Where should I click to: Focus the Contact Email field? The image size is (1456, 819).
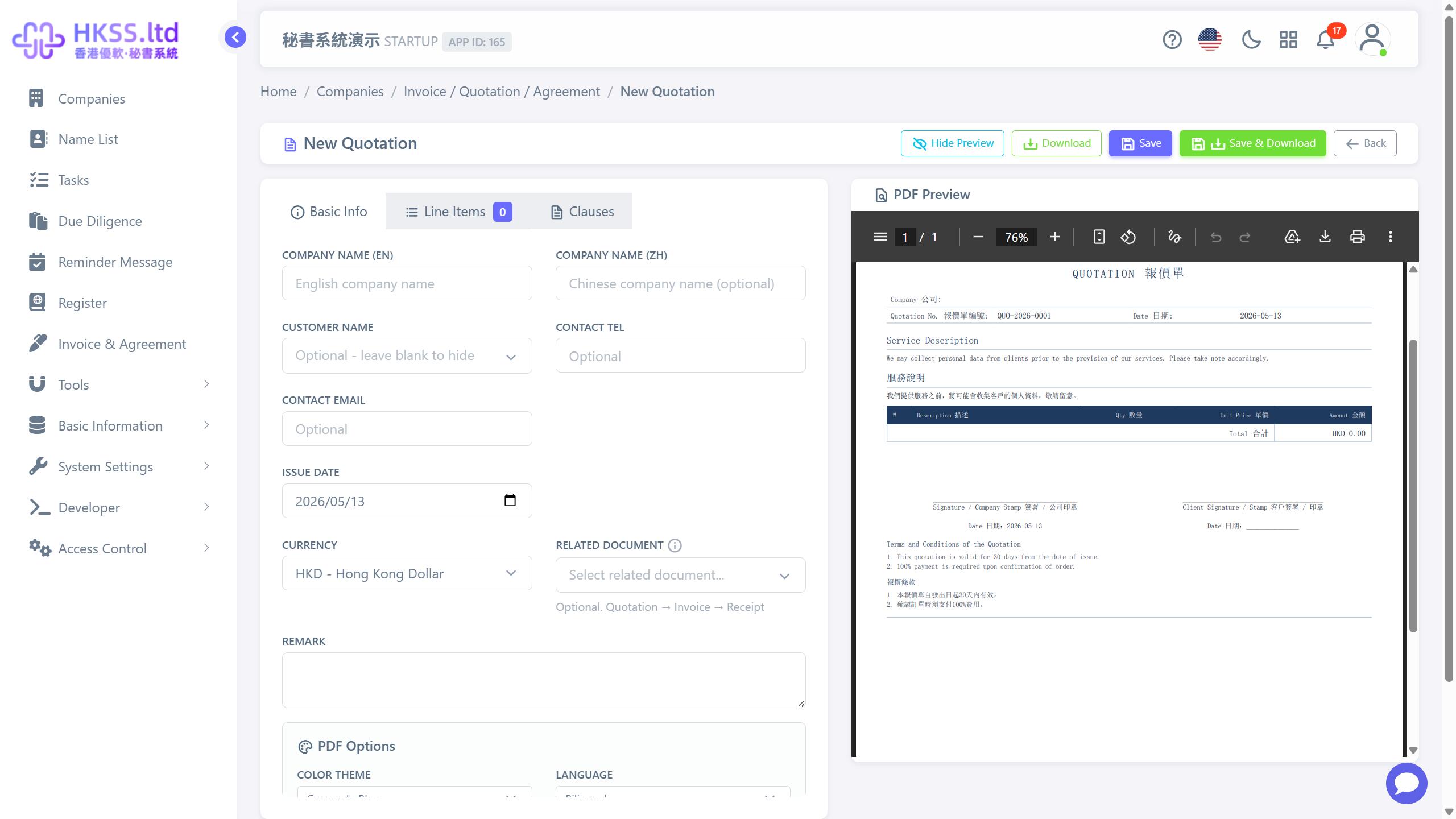[407, 429]
